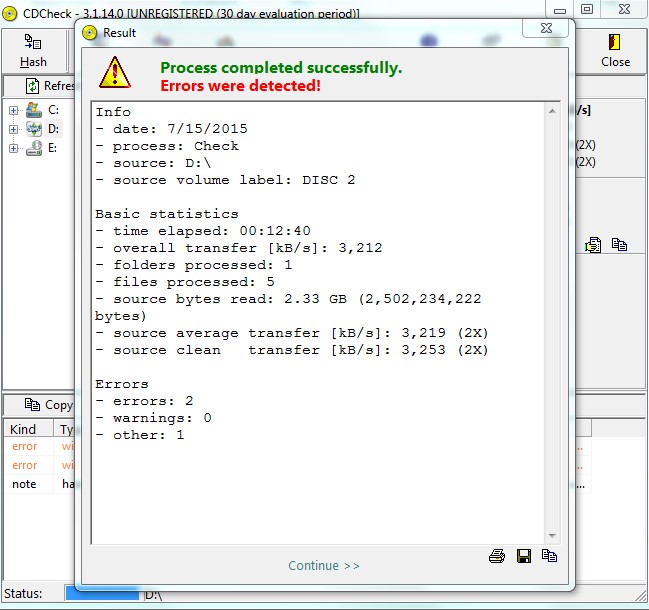
Task: Click the warning triangle icon in Result dialog
Action: tap(115, 73)
